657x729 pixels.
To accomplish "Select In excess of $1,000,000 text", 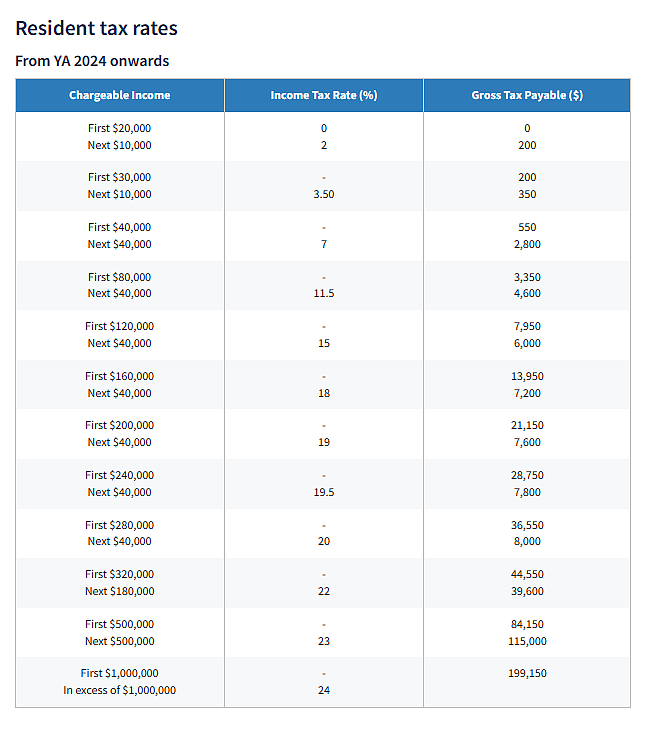I will click(119, 690).
